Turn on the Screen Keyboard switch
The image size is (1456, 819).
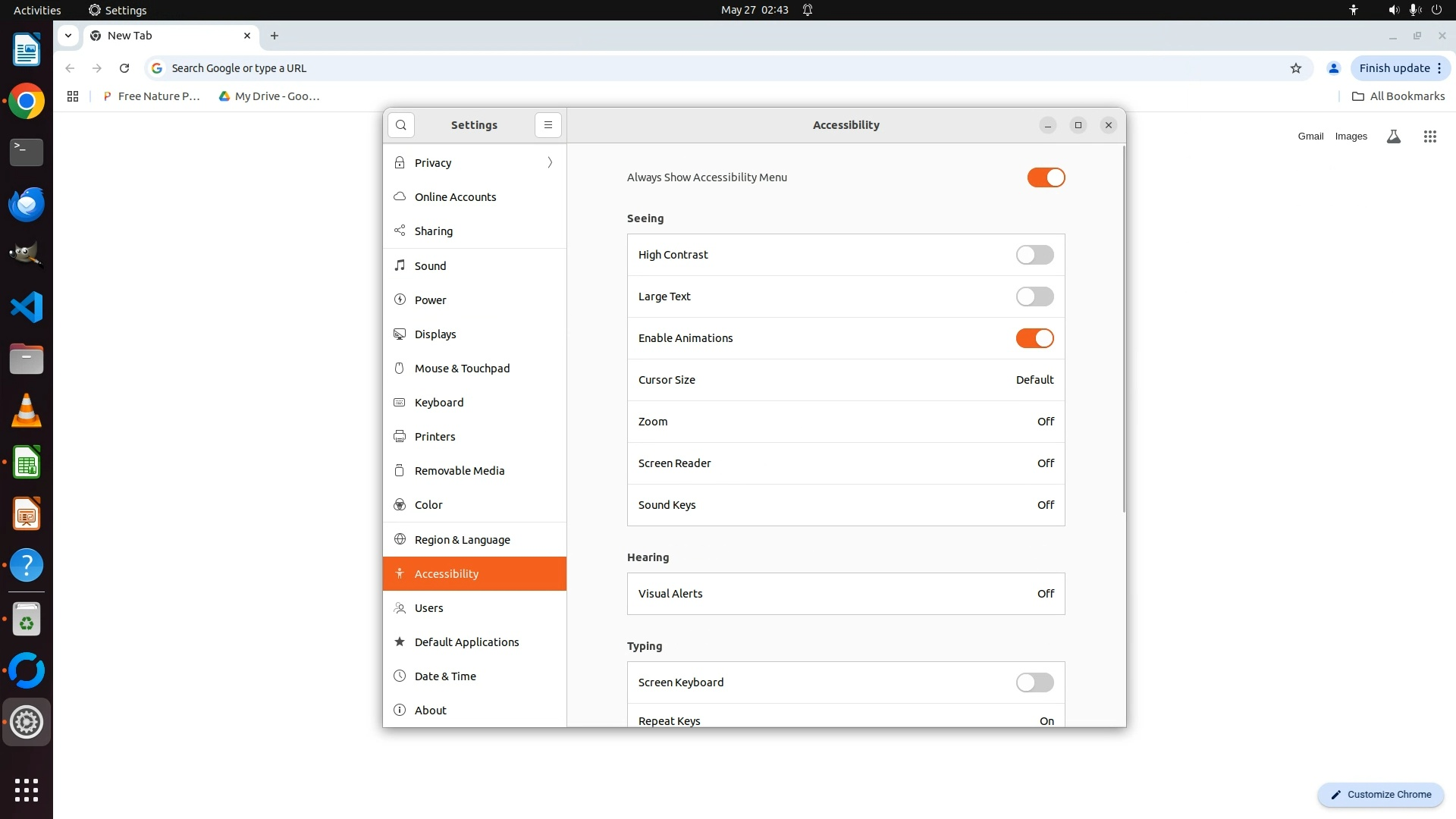point(1034,682)
